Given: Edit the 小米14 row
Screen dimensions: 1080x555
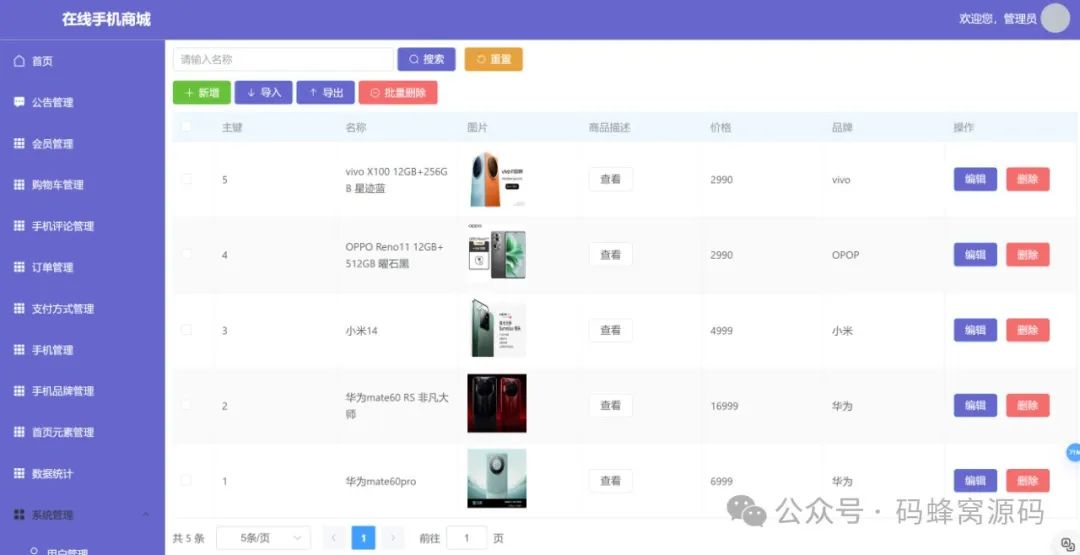Looking at the screenshot, I should pos(975,330).
